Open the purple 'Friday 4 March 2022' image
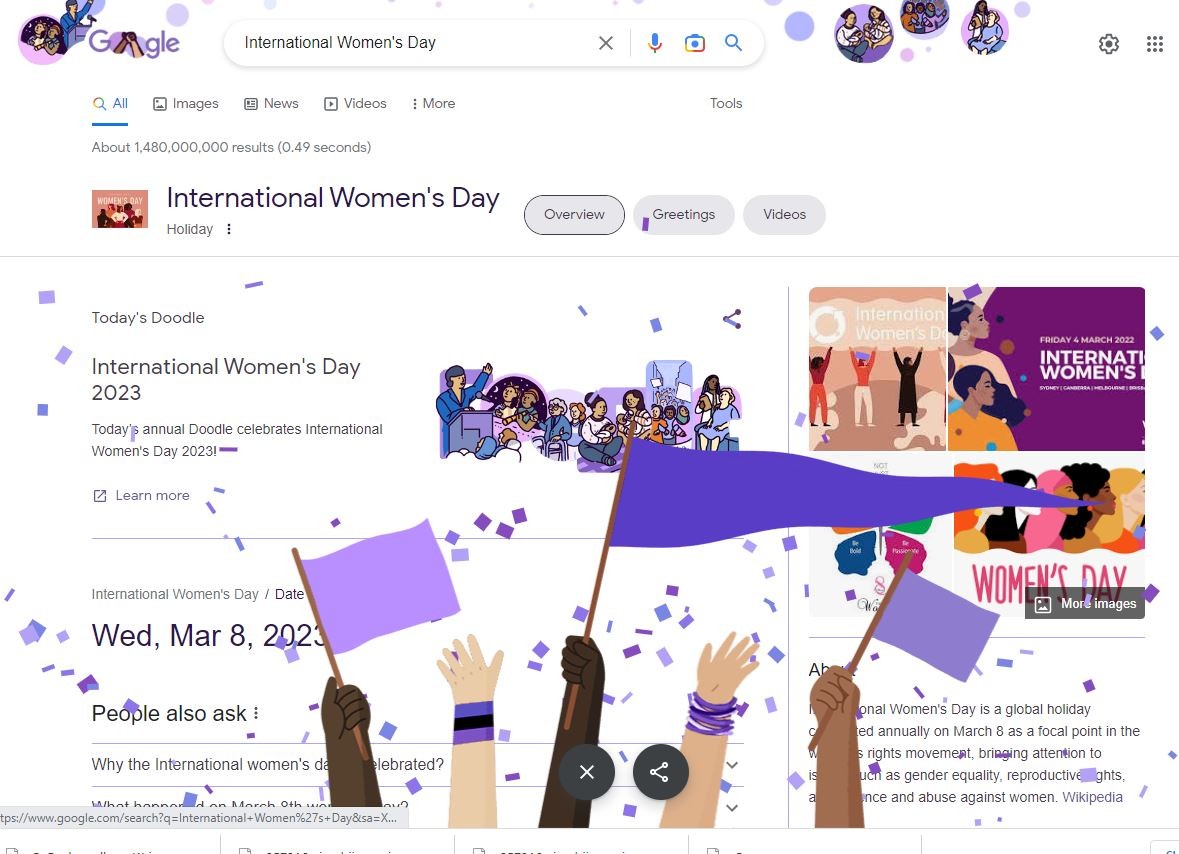 pyautogui.click(x=1046, y=368)
